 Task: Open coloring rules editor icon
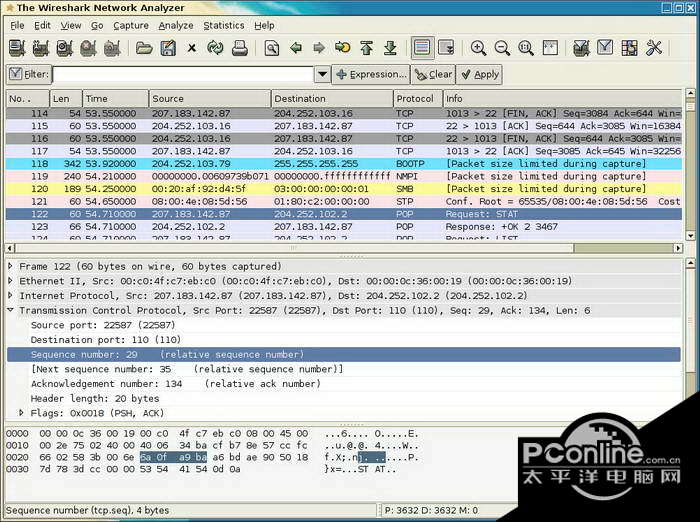coord(629,48)
